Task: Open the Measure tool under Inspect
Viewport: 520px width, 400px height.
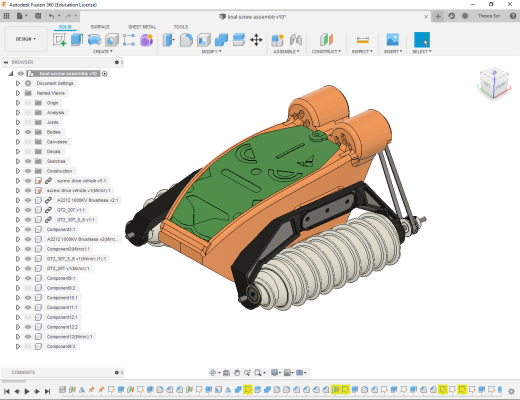Action: 362,40
